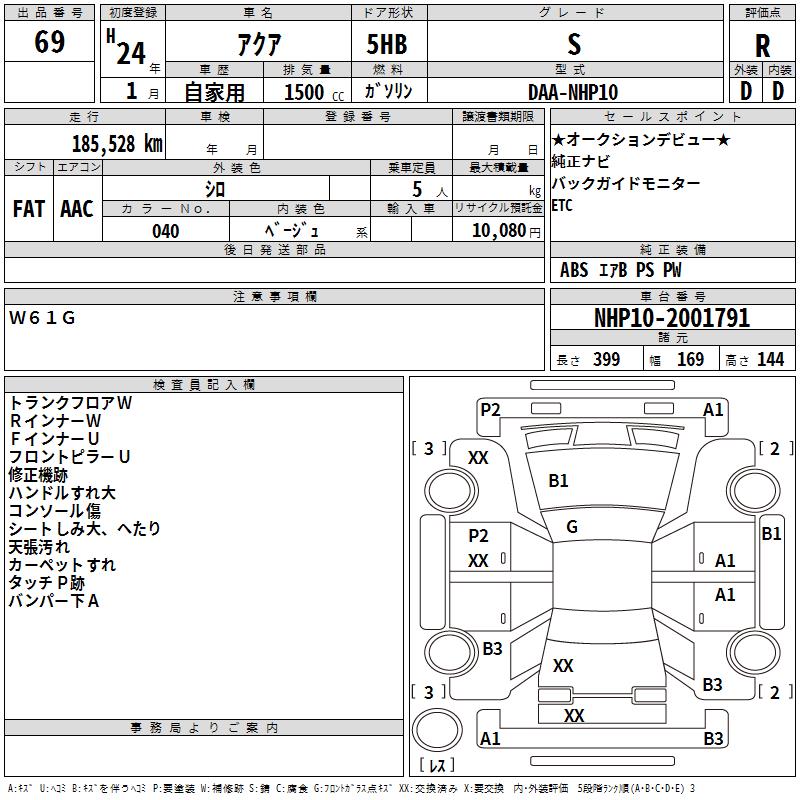Select the ★オークションデビュー★ sales point
The width and height of the screenshot is (800, 800).
click(641, 139)
